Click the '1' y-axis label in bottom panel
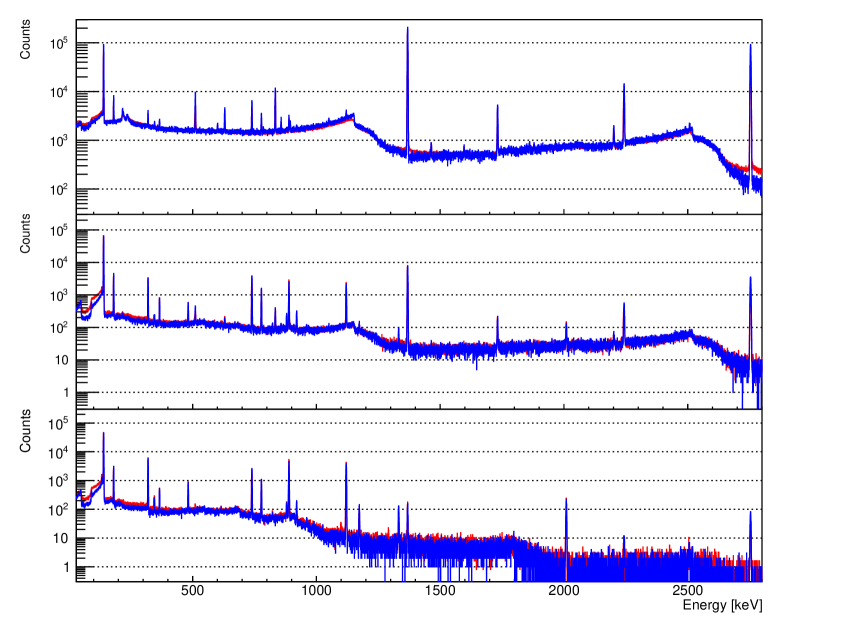Image resolution: width=847 pixels, height=625 pixels. (x=66, y=567)
